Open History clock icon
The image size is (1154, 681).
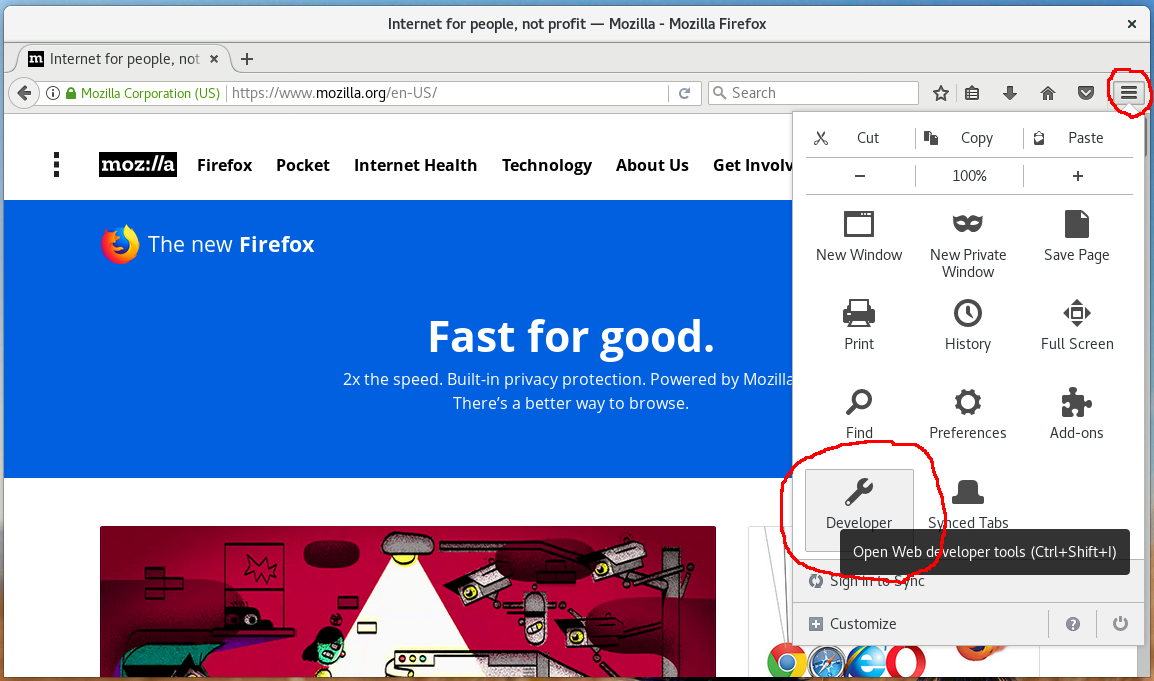click(x=967, y=314)
